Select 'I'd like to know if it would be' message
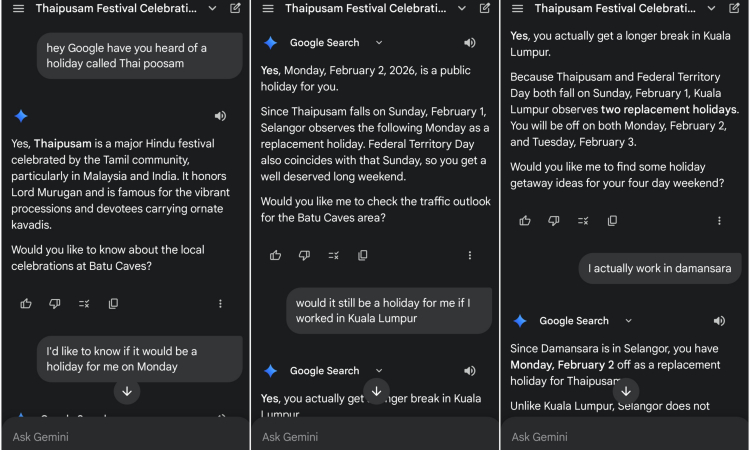 coord(140,359)
